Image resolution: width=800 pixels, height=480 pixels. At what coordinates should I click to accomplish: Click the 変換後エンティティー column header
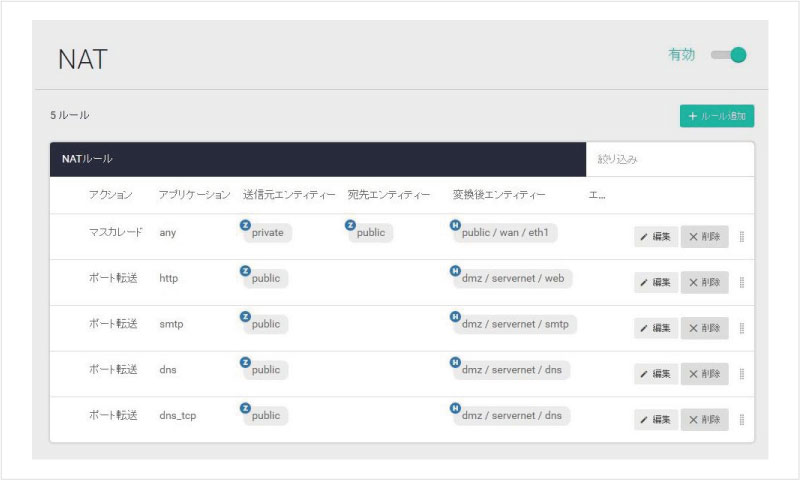coord(499,194)
